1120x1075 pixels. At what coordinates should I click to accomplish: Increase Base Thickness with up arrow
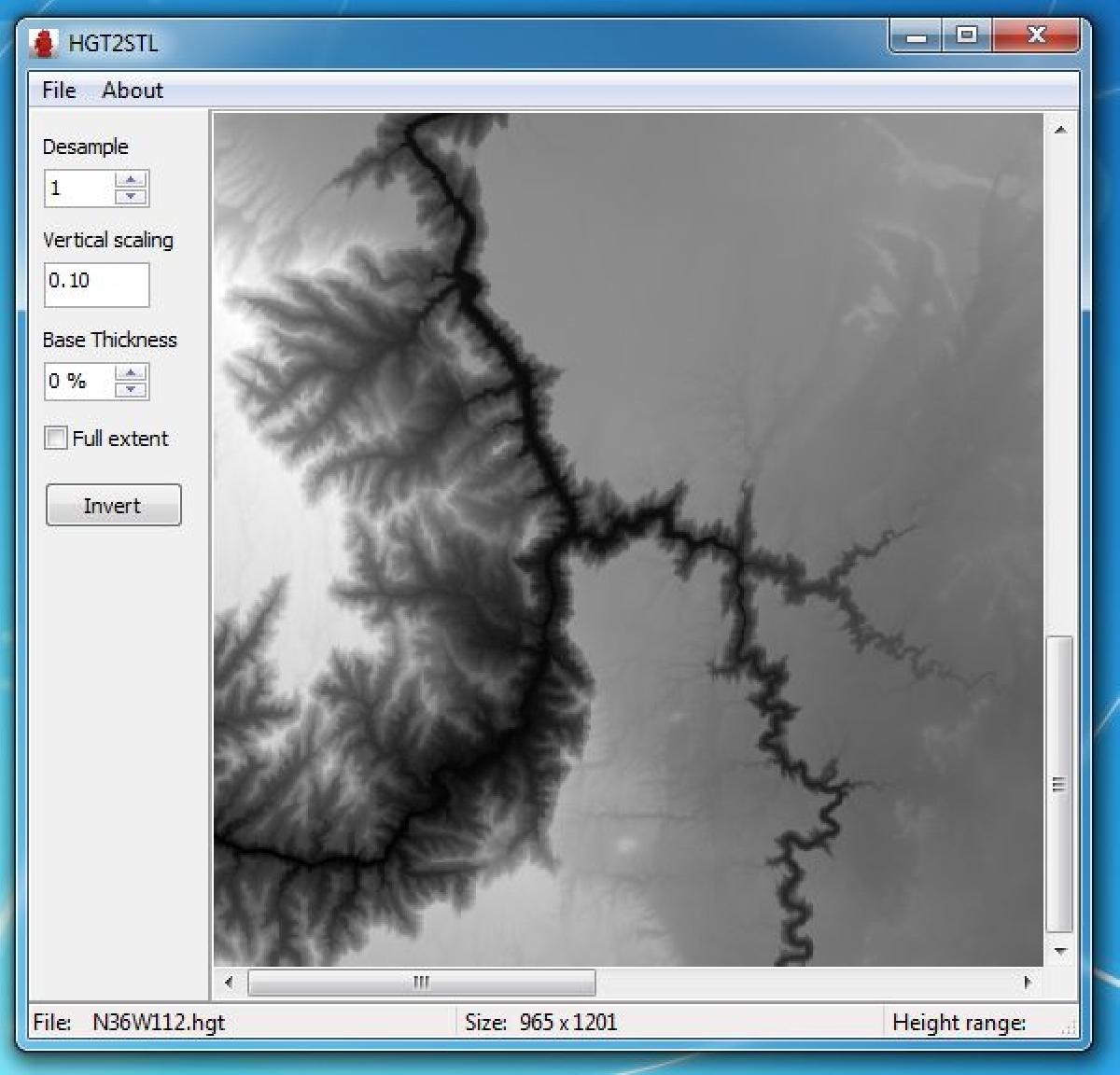(131, 373)
